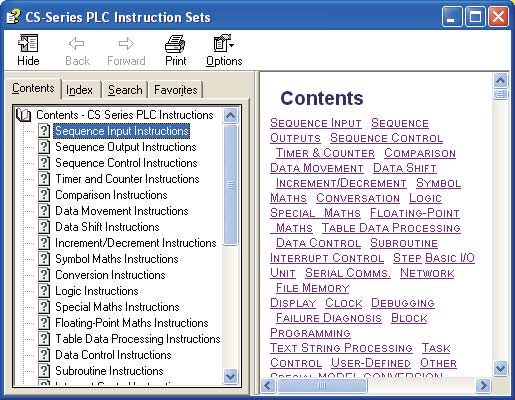This screenshot has width=515, height=400.
Task: Click topic icon beside Subroutine Instructions
Action: 44,371
